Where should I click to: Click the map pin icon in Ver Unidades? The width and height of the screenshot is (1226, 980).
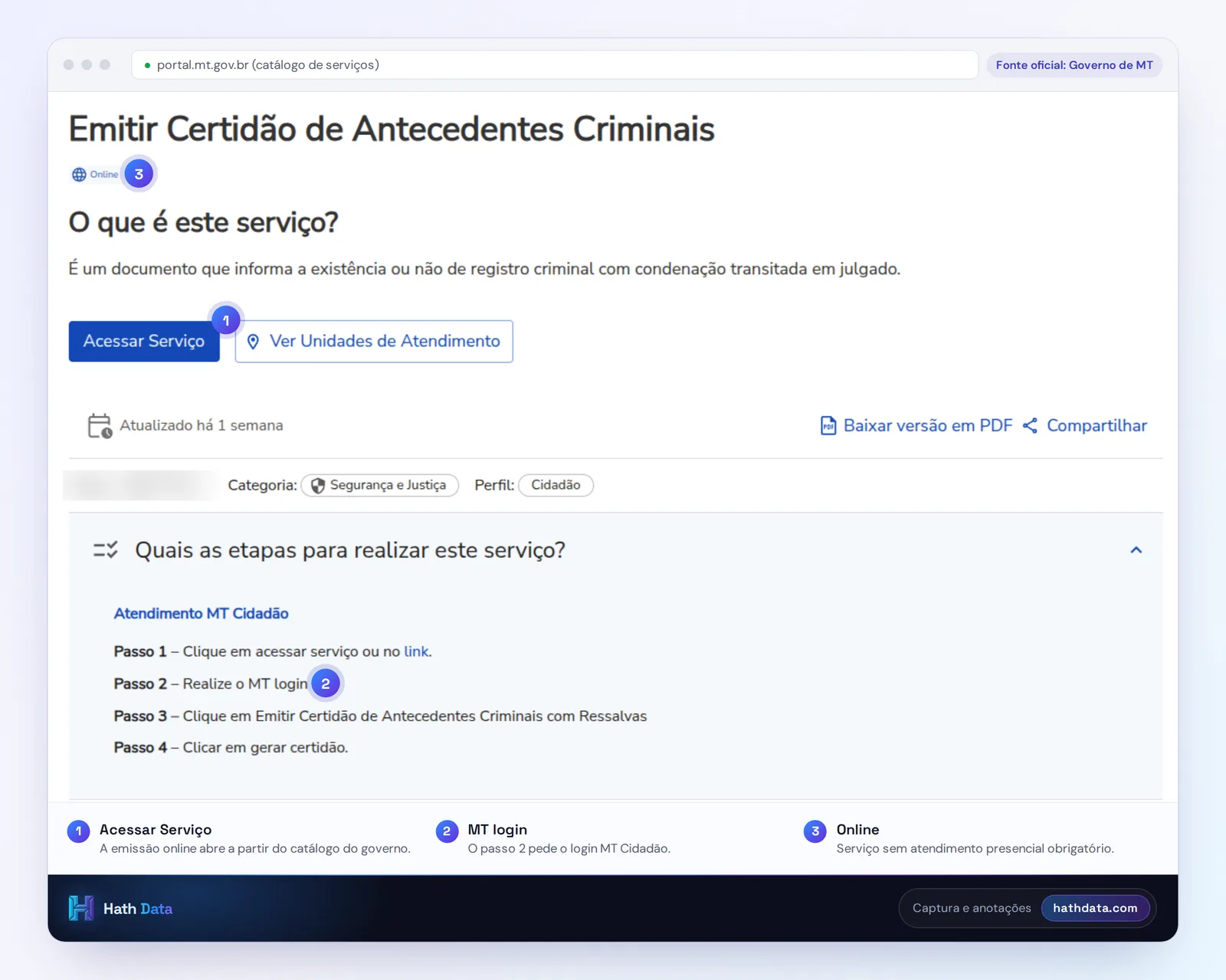(254, 342)
